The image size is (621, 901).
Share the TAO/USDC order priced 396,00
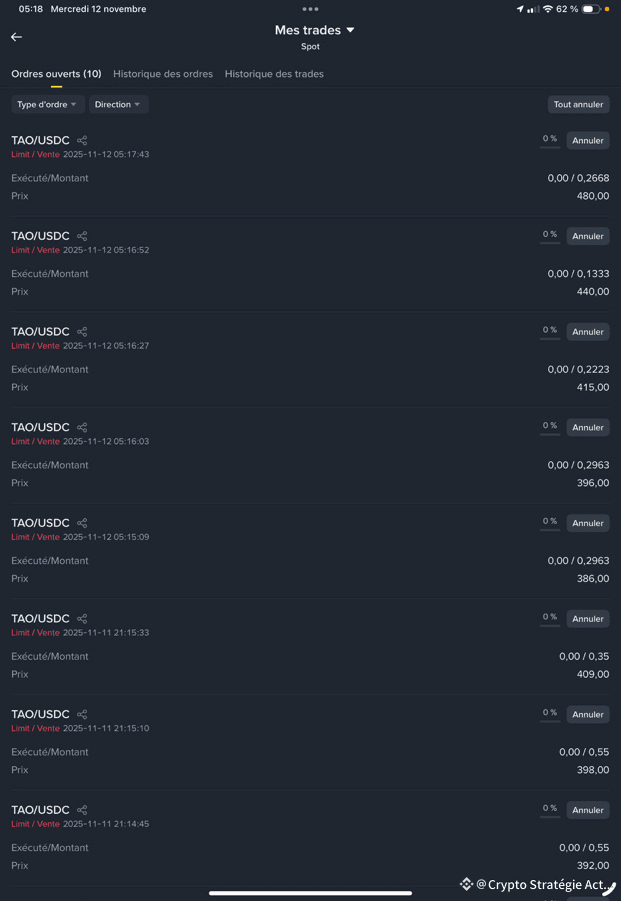pos(82,428)
